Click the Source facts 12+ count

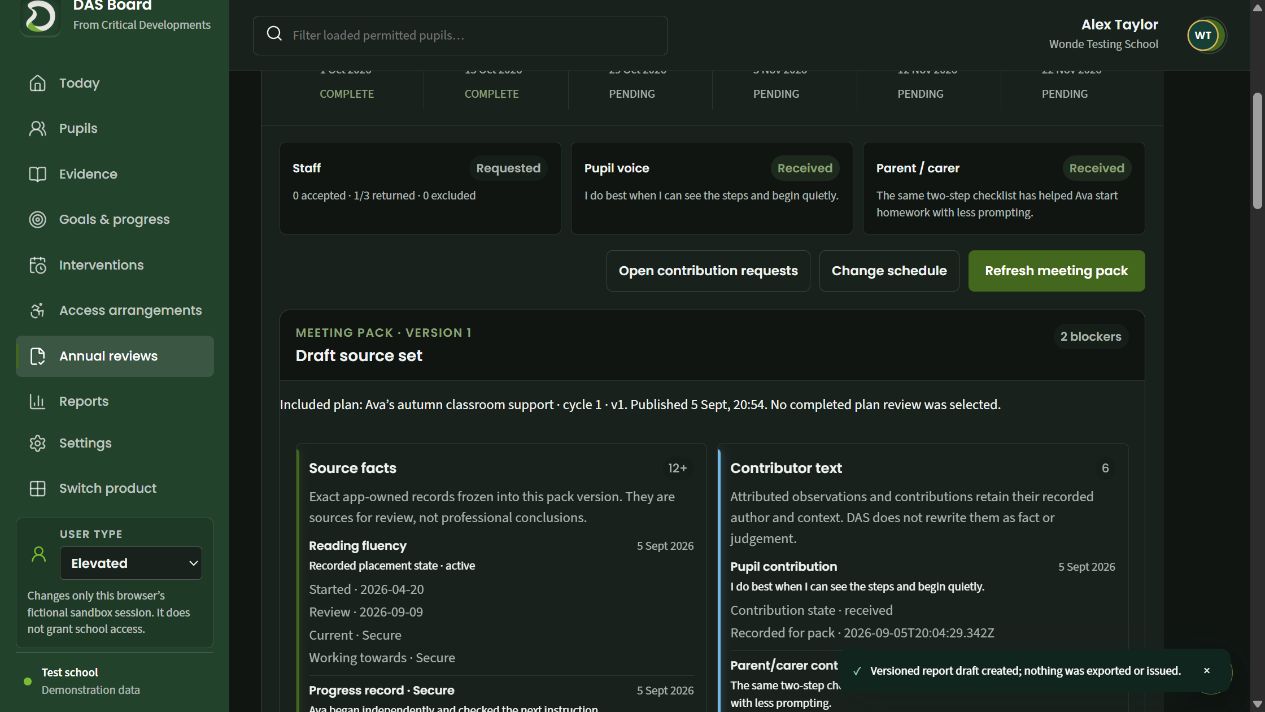tap(678, 468)
